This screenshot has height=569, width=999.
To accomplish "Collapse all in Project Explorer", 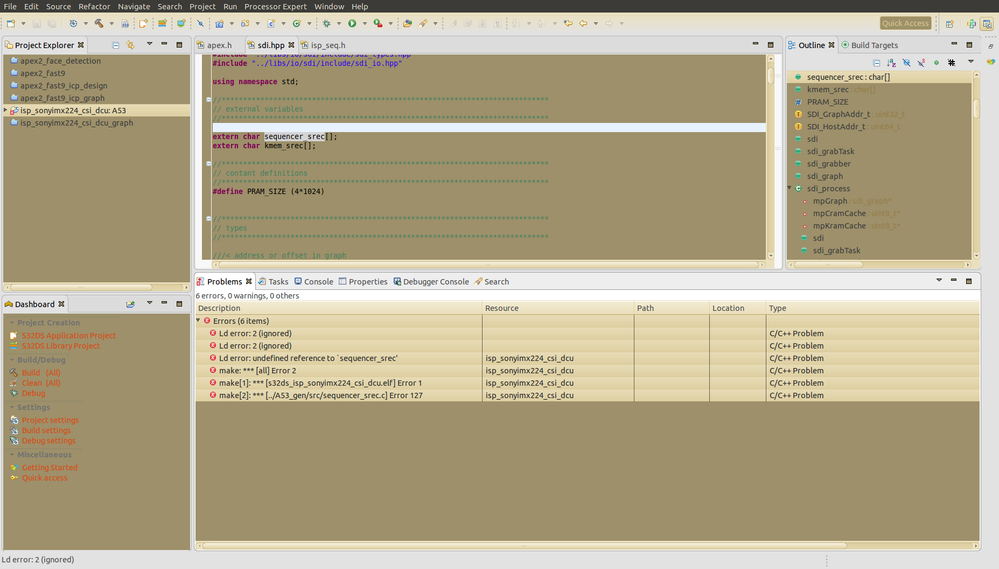I will point(116,45).
